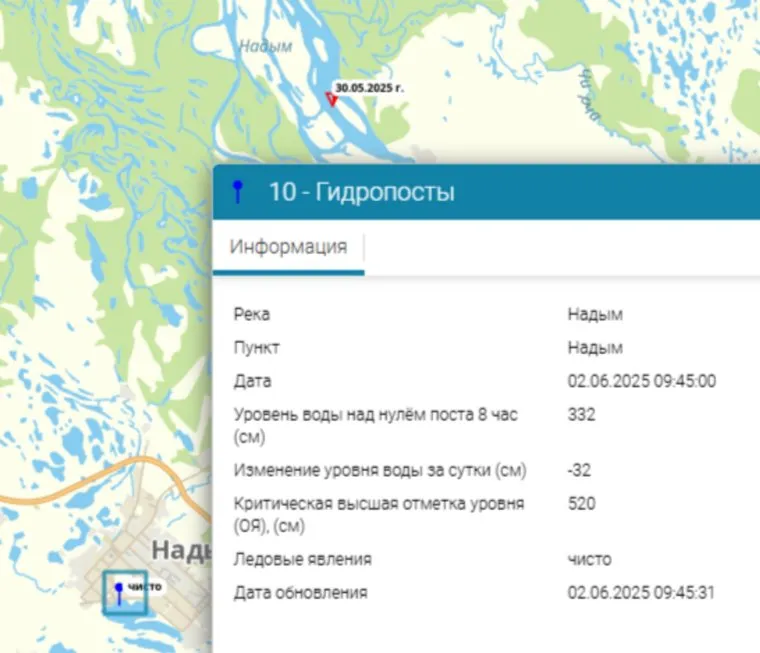760x653 pixels.
Task: Click the 'Пункт' field label
Action: (256, 348)
